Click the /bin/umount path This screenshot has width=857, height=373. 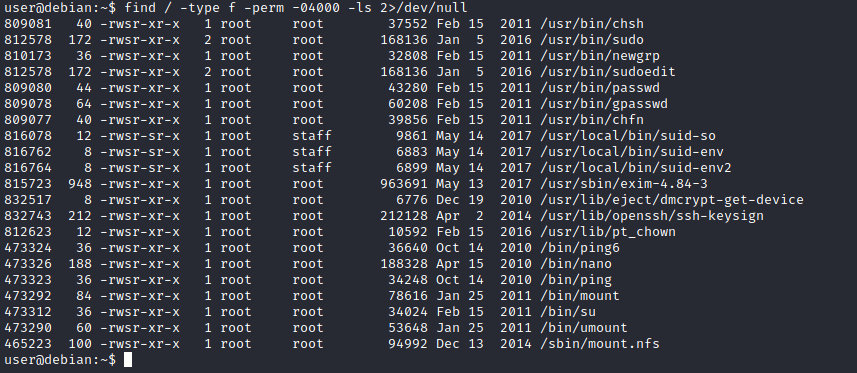[x=584, y=328]
